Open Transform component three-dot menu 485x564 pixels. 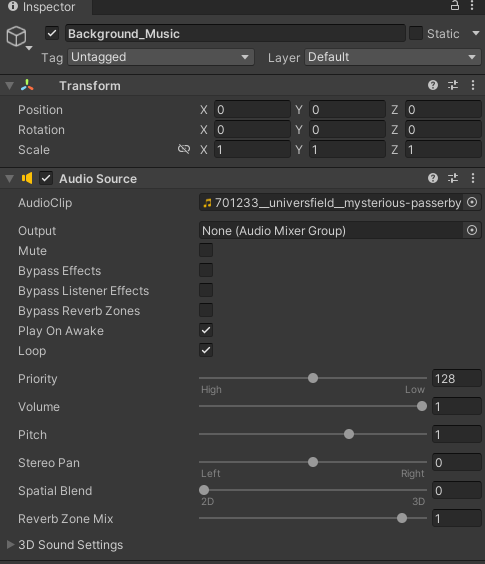473,85
